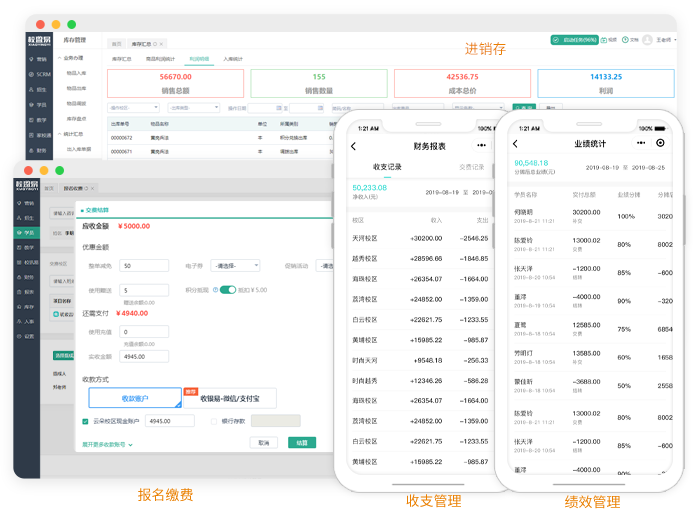
Task: Tap the target icon on 业绩统计 header
Action: click(660, 143)
